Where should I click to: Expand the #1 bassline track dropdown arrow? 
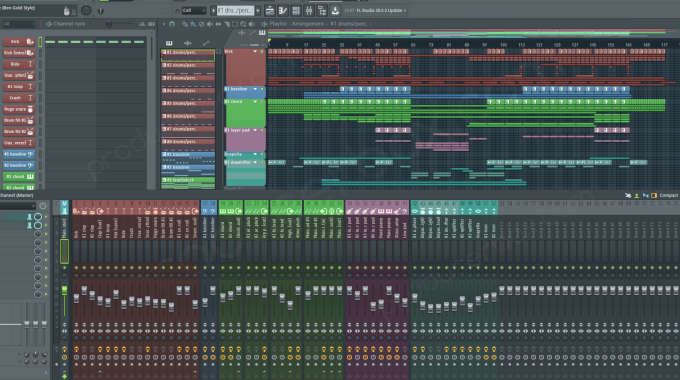255,89
